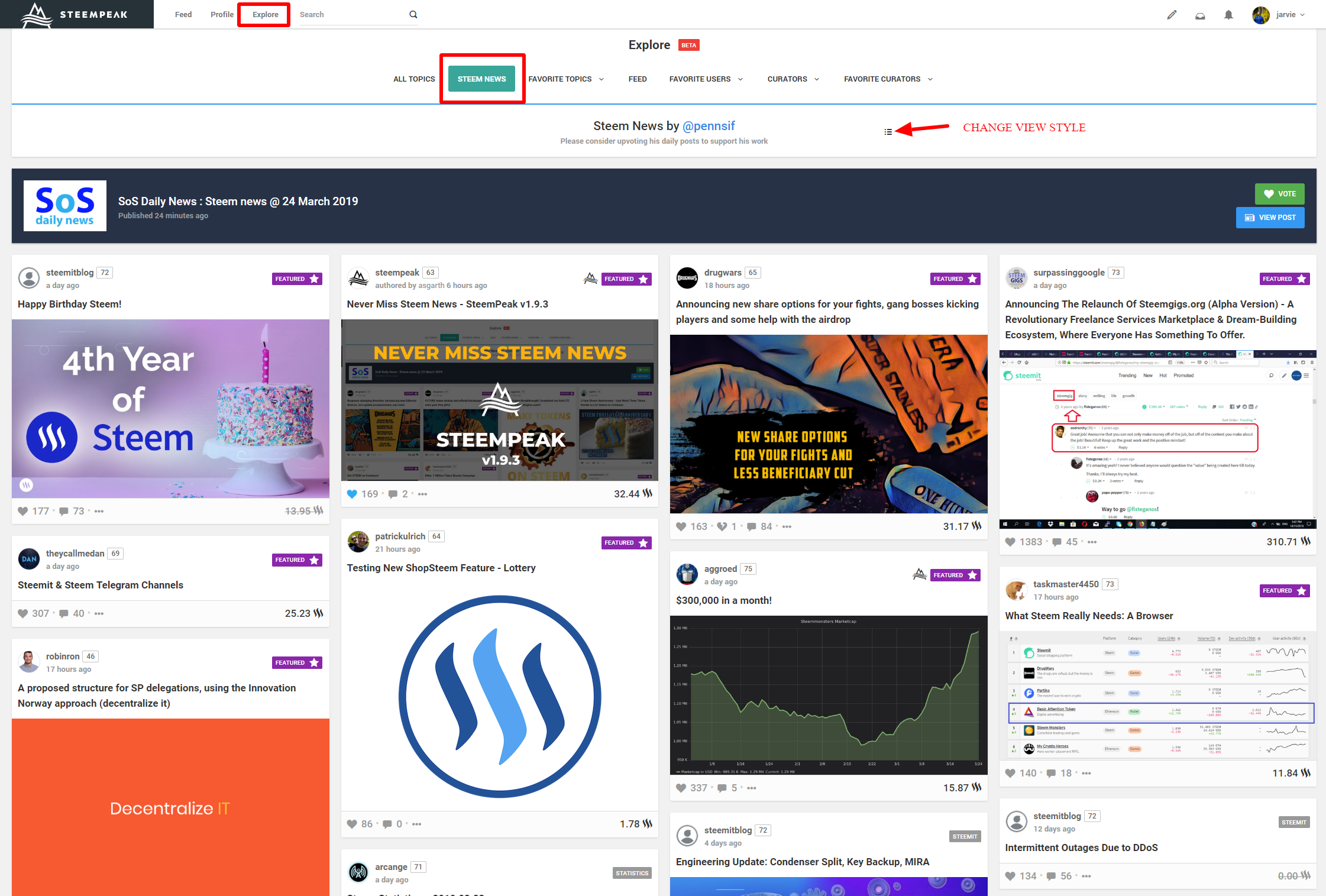This screenshot has width=1326, height=896.
Task: Click the Steempeak logo in header
Action: (75, 14)
